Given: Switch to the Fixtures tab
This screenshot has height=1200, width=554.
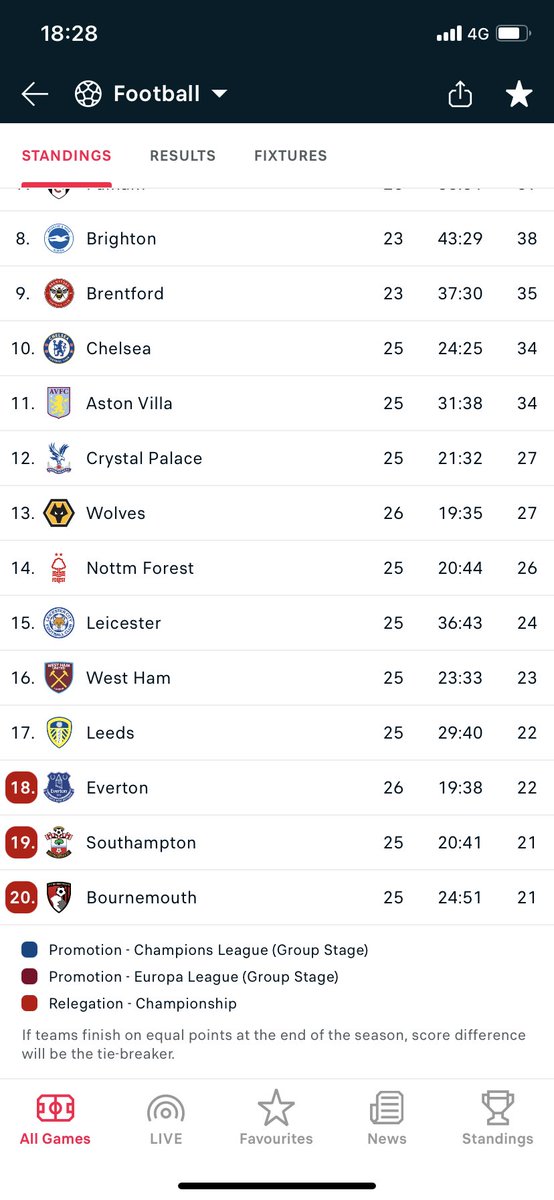Looking at the screenshot, I should point(291,156).
